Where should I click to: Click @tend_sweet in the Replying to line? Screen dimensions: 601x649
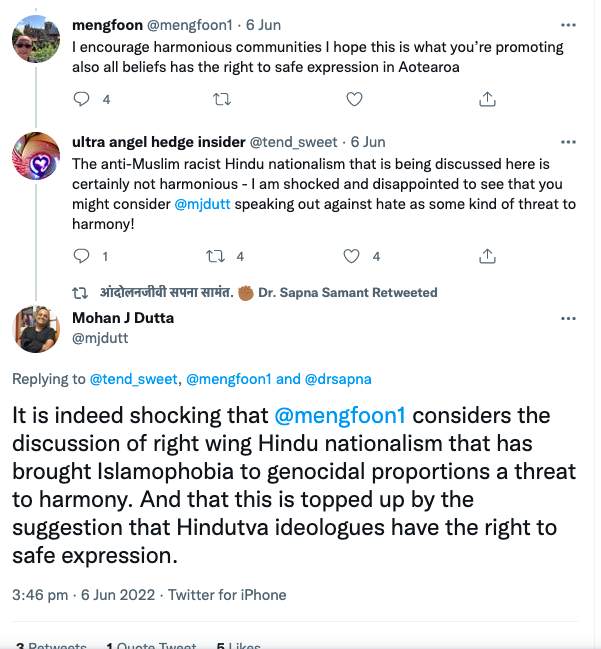point(134,379)
